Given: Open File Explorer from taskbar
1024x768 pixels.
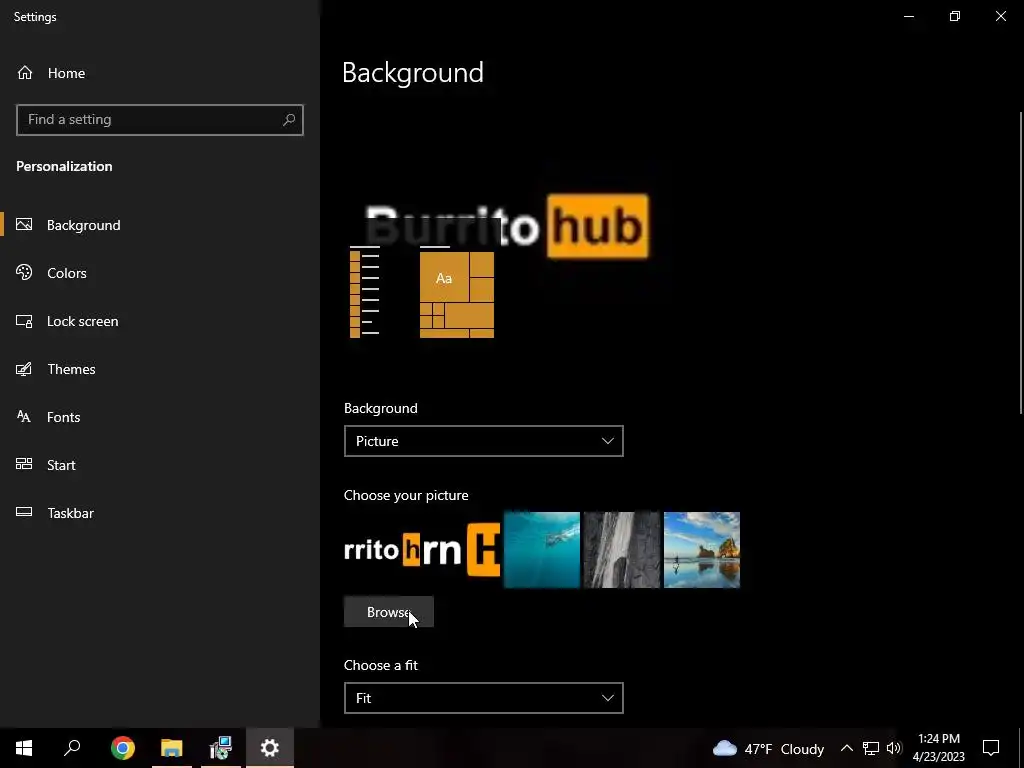Looking at the screenshot, I should 172,748.
